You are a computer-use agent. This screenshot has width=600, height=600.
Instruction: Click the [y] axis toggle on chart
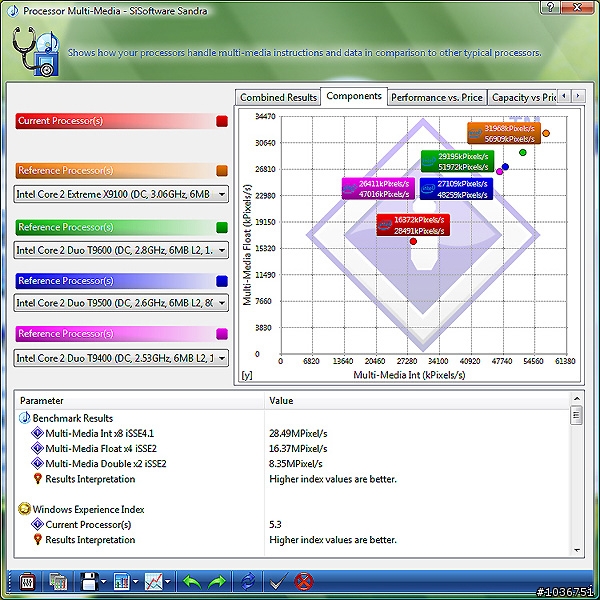pyautogui.click(x=247, y=375)
